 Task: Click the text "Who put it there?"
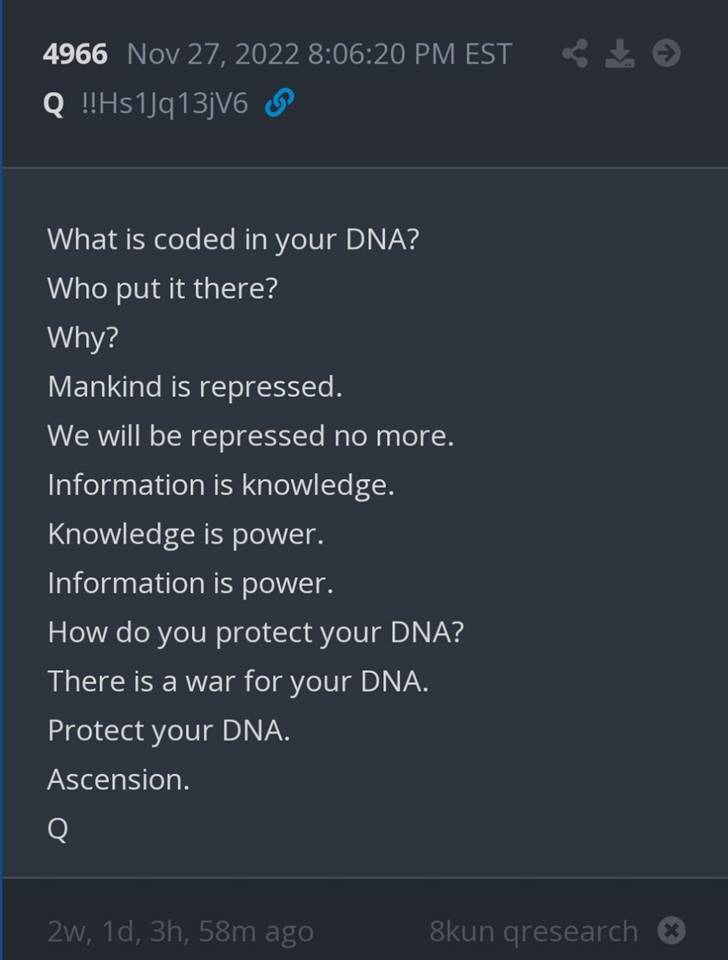[162, 289]
